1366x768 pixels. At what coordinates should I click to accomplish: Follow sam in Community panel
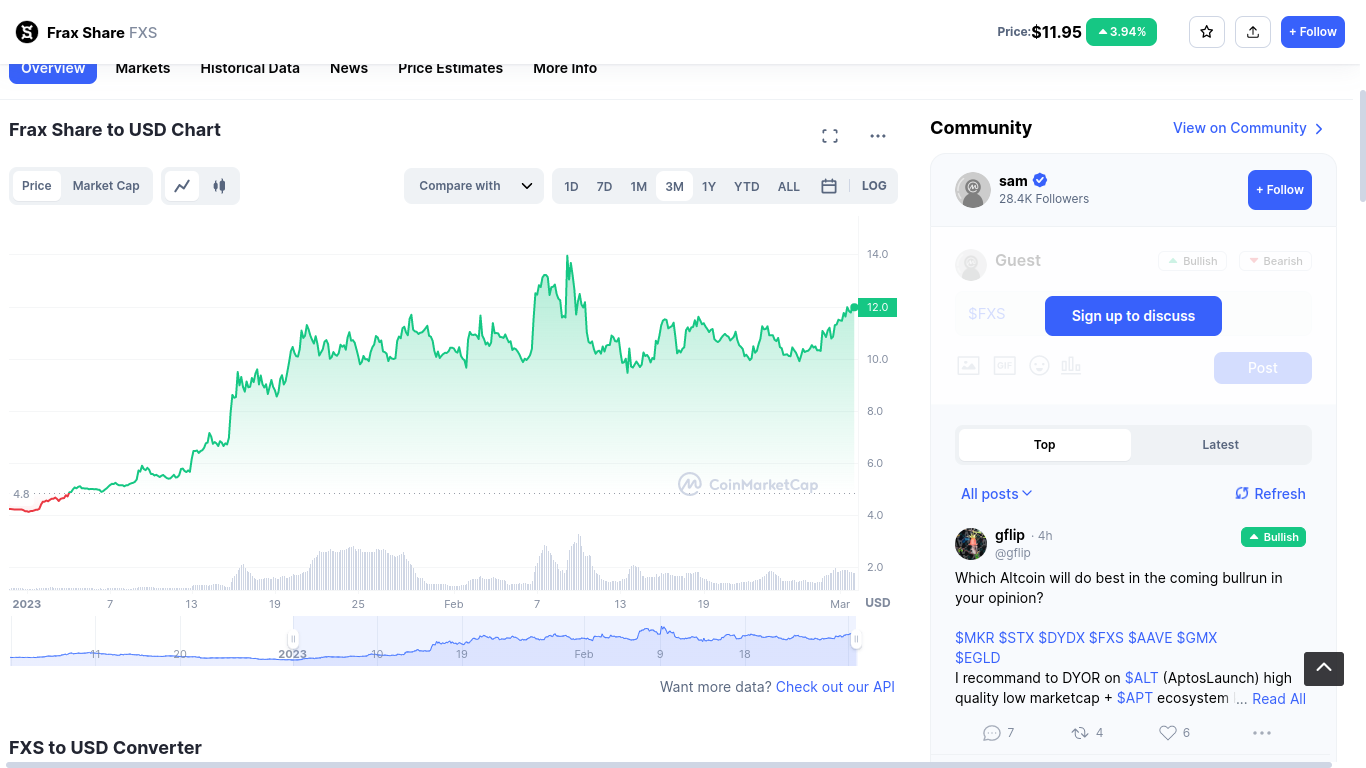click(x=1280, y=190)
